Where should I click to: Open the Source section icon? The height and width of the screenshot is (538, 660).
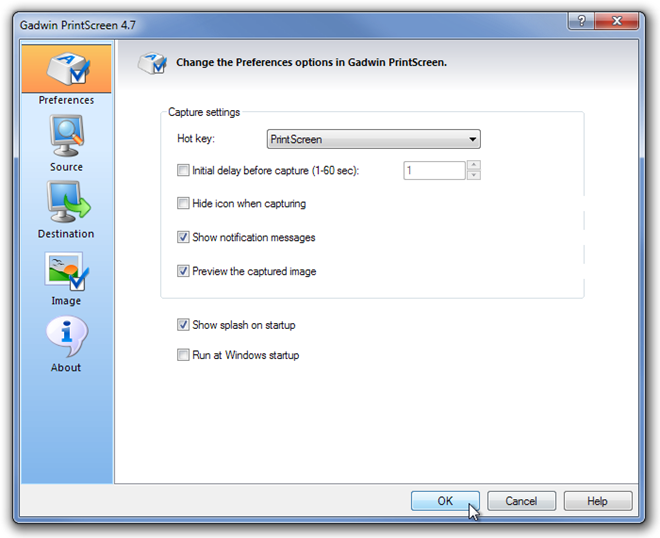[67, 136]
